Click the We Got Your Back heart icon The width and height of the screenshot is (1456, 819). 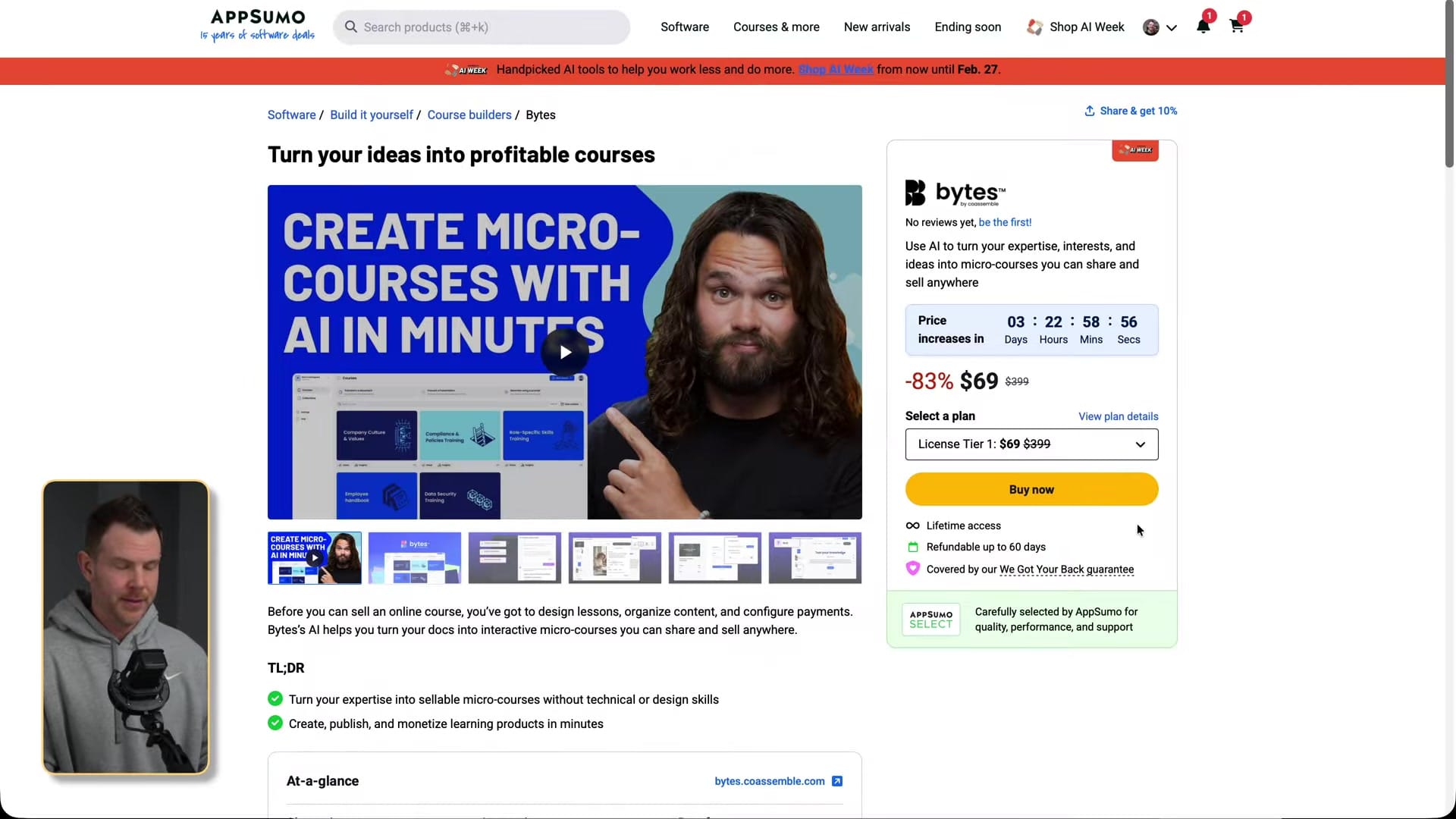(x=913, y=569)
